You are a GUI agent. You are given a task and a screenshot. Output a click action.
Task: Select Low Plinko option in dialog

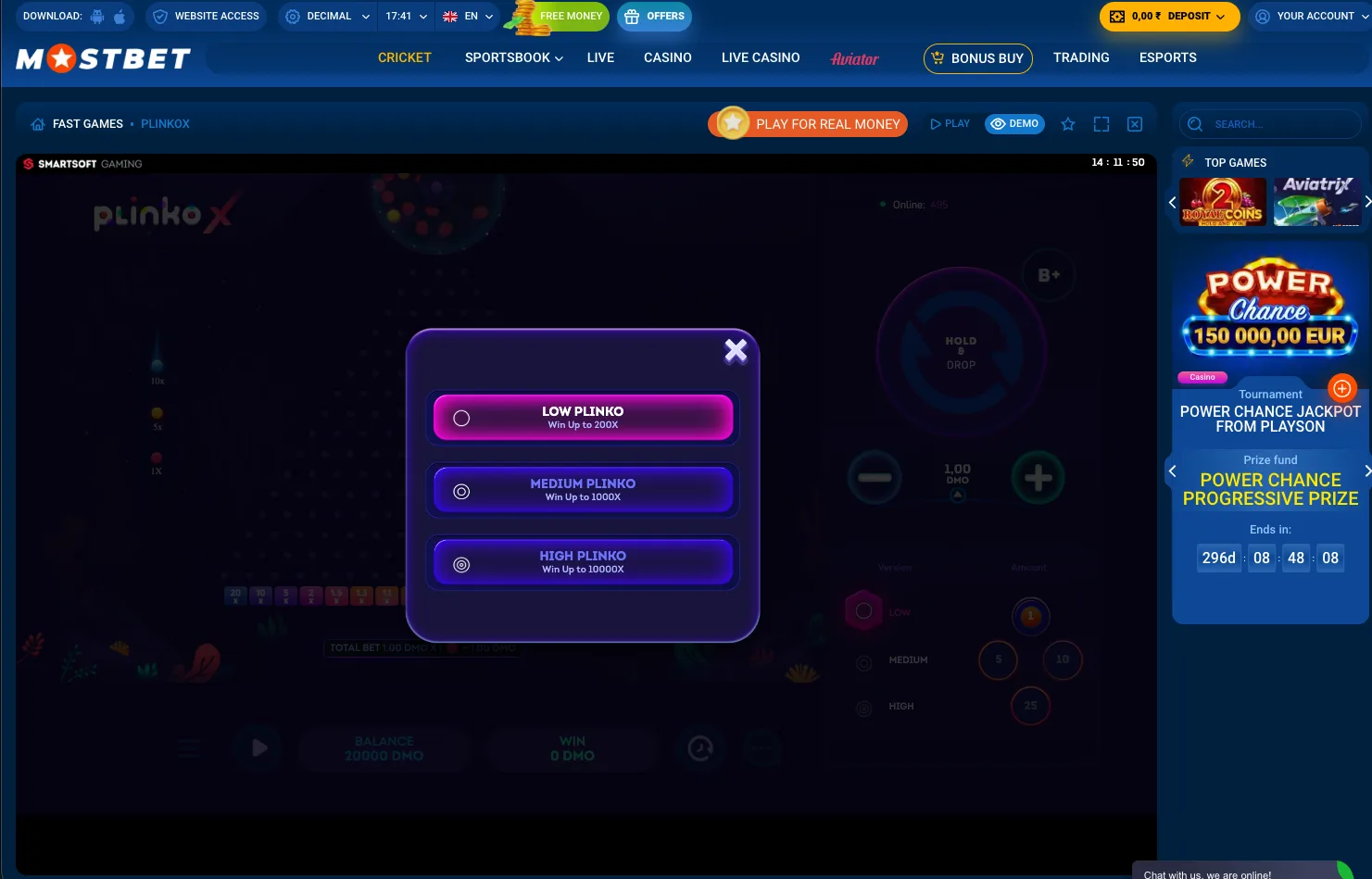[583, 418]
